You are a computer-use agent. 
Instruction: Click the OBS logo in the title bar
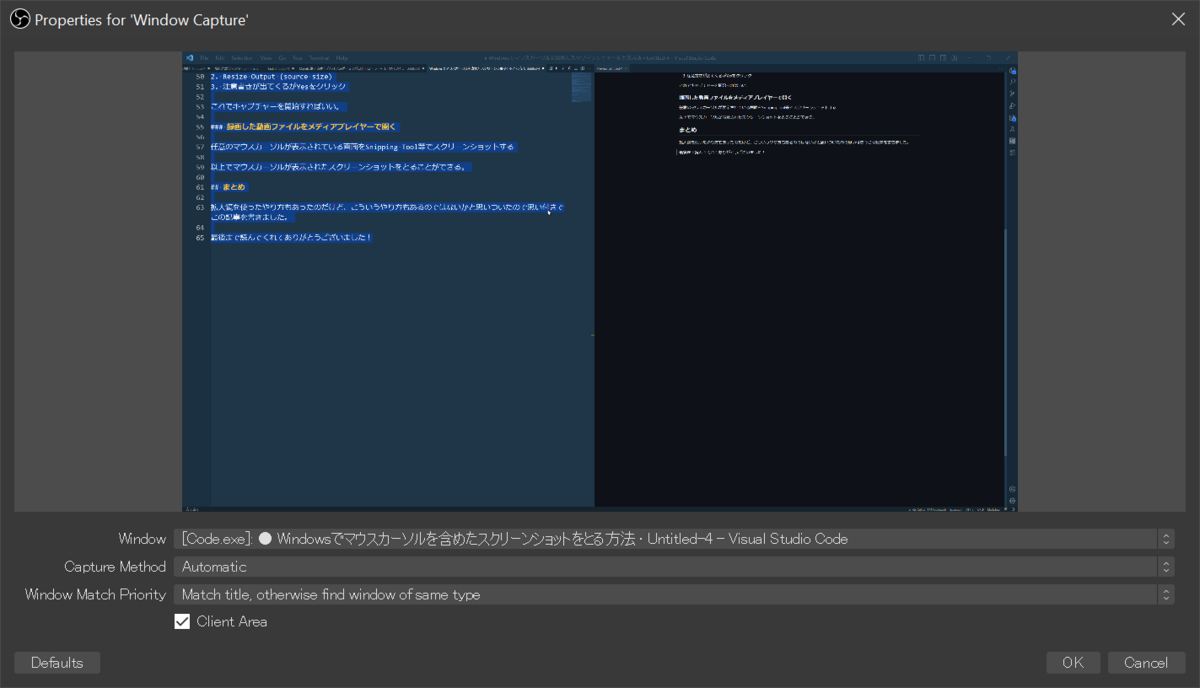(x=20, y=19)
